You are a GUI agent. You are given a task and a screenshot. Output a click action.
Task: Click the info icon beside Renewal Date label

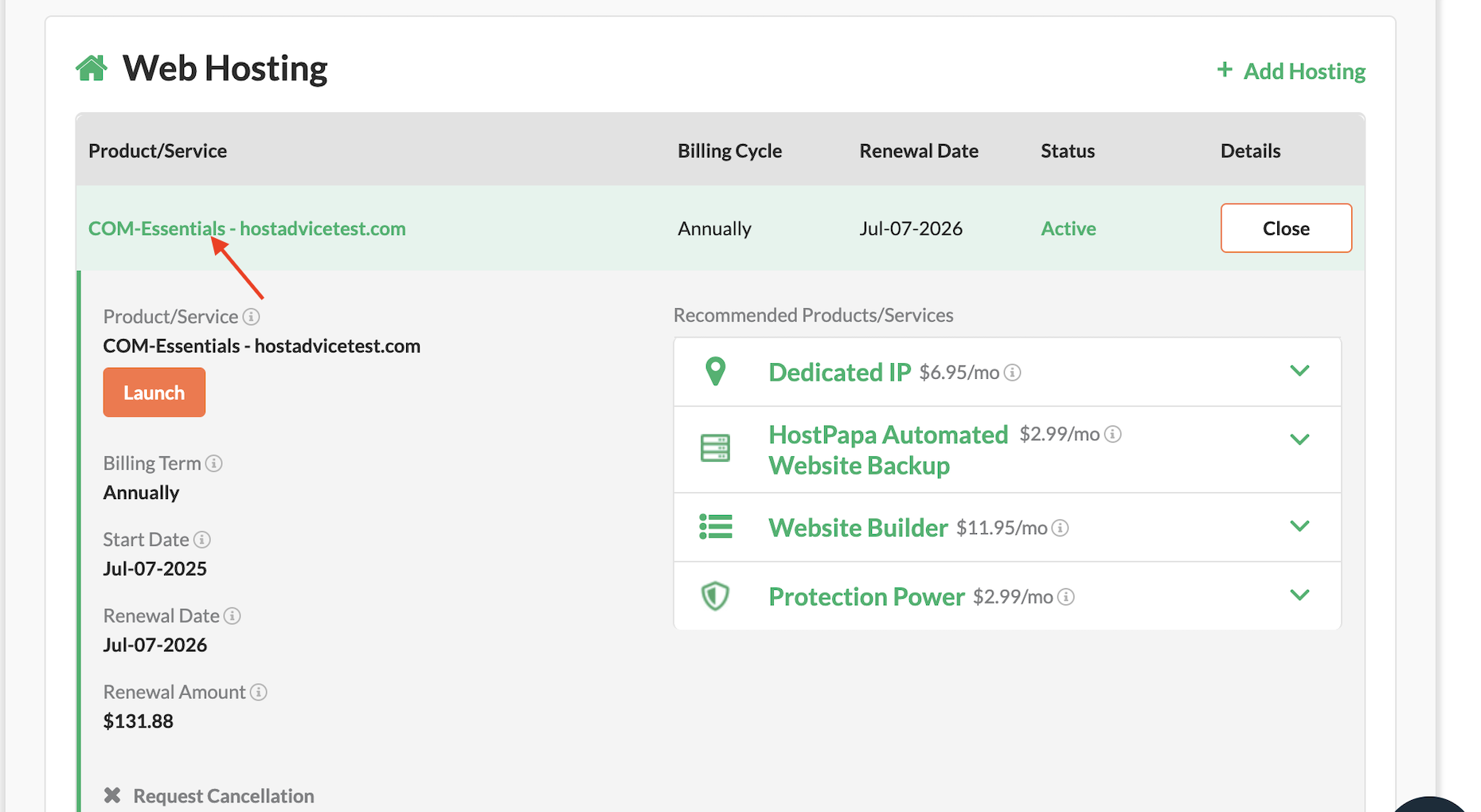pyautogui.click(x=233, y=616)
